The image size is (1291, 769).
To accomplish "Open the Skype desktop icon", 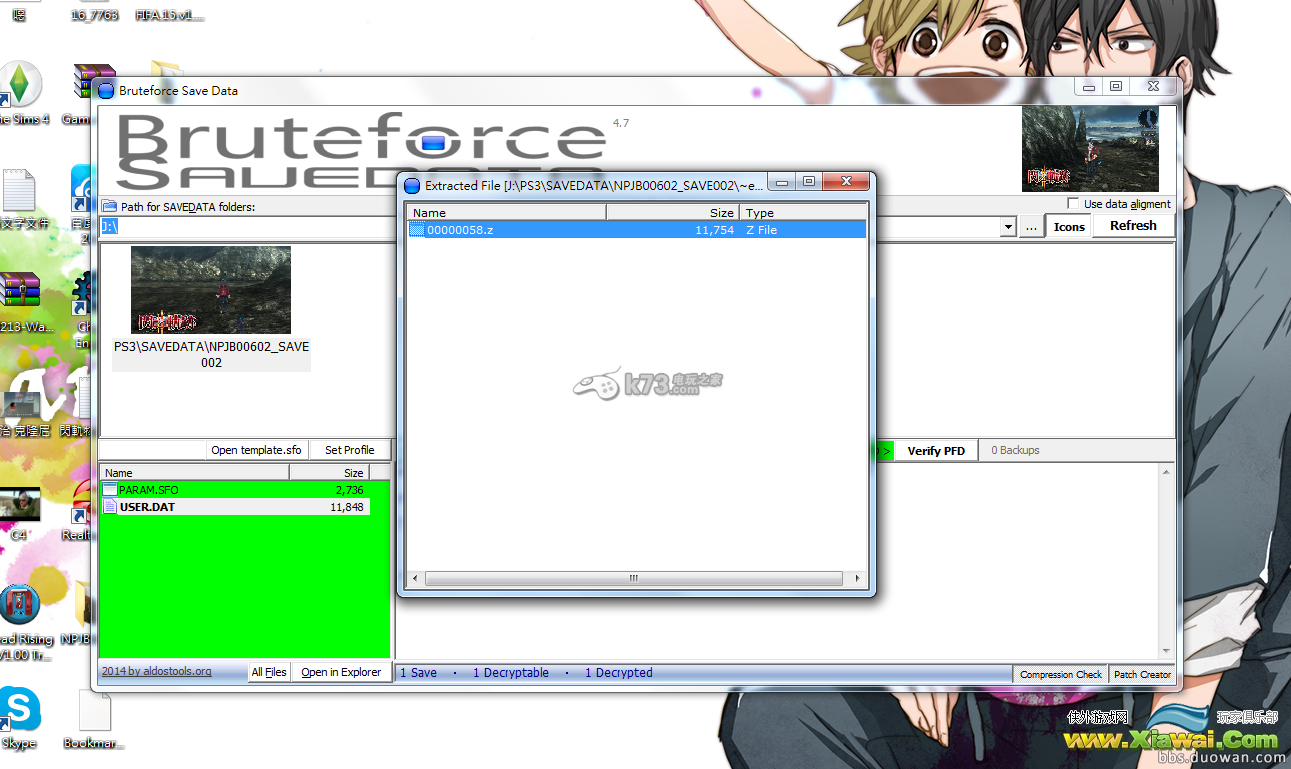I will (x=19, y=718).
